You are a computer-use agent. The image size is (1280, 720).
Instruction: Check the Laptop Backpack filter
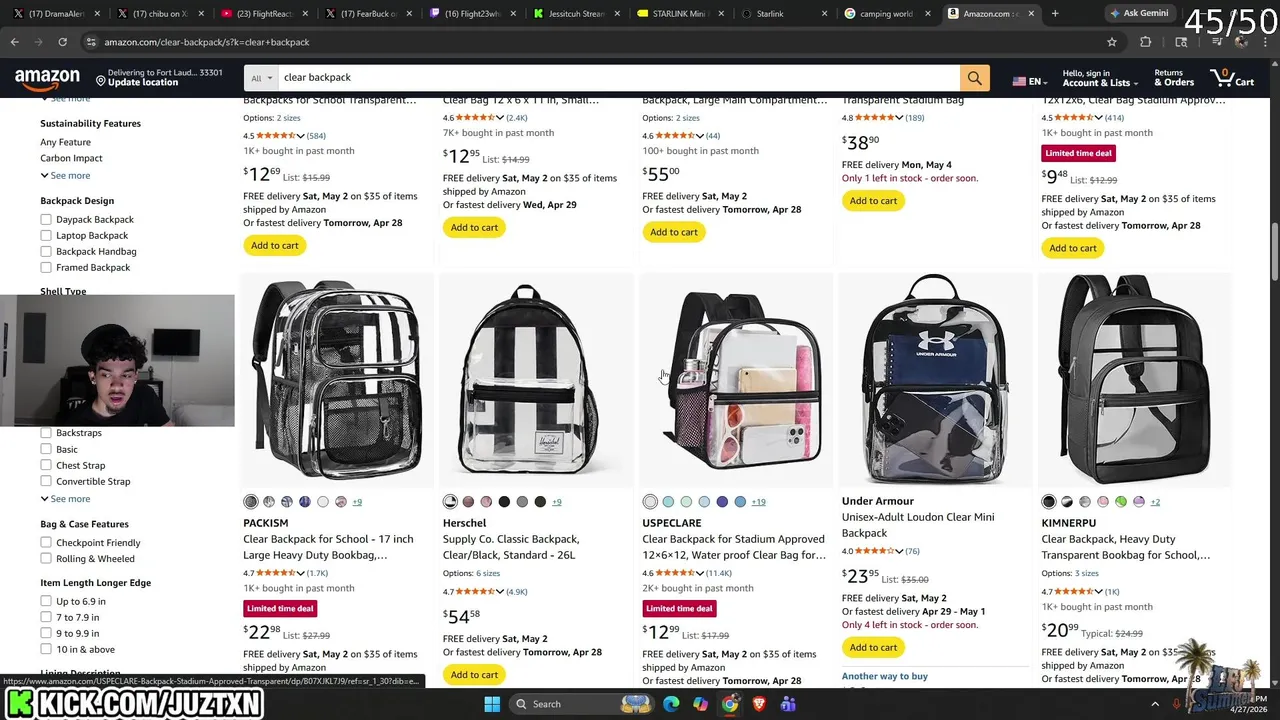(x=46, y=235)
